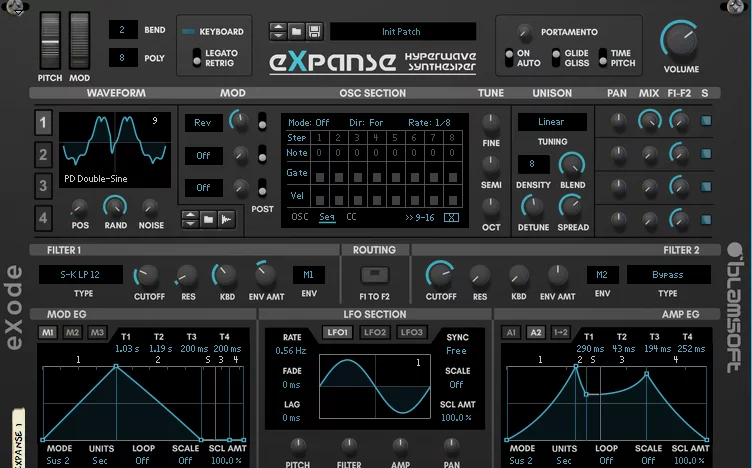Click the FINE tune knob
Image resolution: width=752 pixels, height=468 pixels.
pos(490,123)
